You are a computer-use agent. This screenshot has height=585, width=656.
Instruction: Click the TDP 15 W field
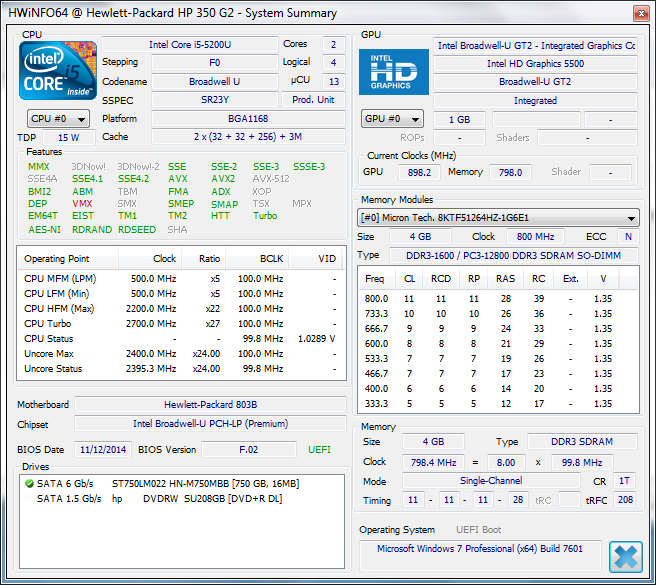click(x=69, y=137)
